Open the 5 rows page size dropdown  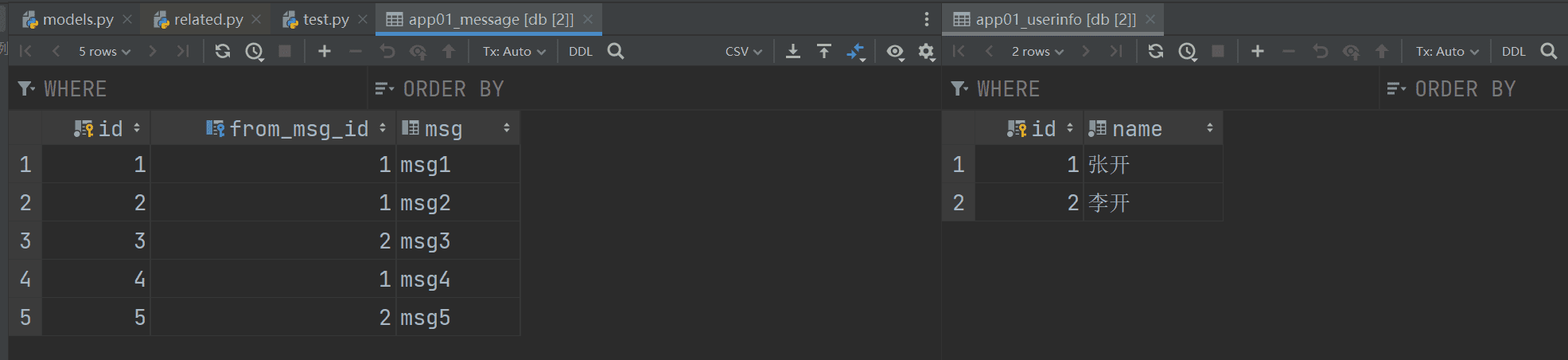(104, 51)
